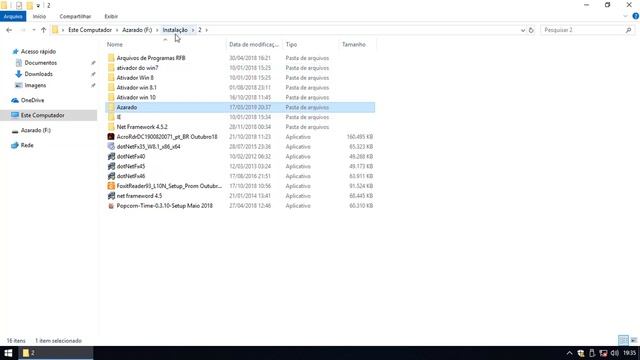Select the Net Framework 4.5.2 folder icon
The width and height of the screenshot is (640, 360).
[111, 127]
